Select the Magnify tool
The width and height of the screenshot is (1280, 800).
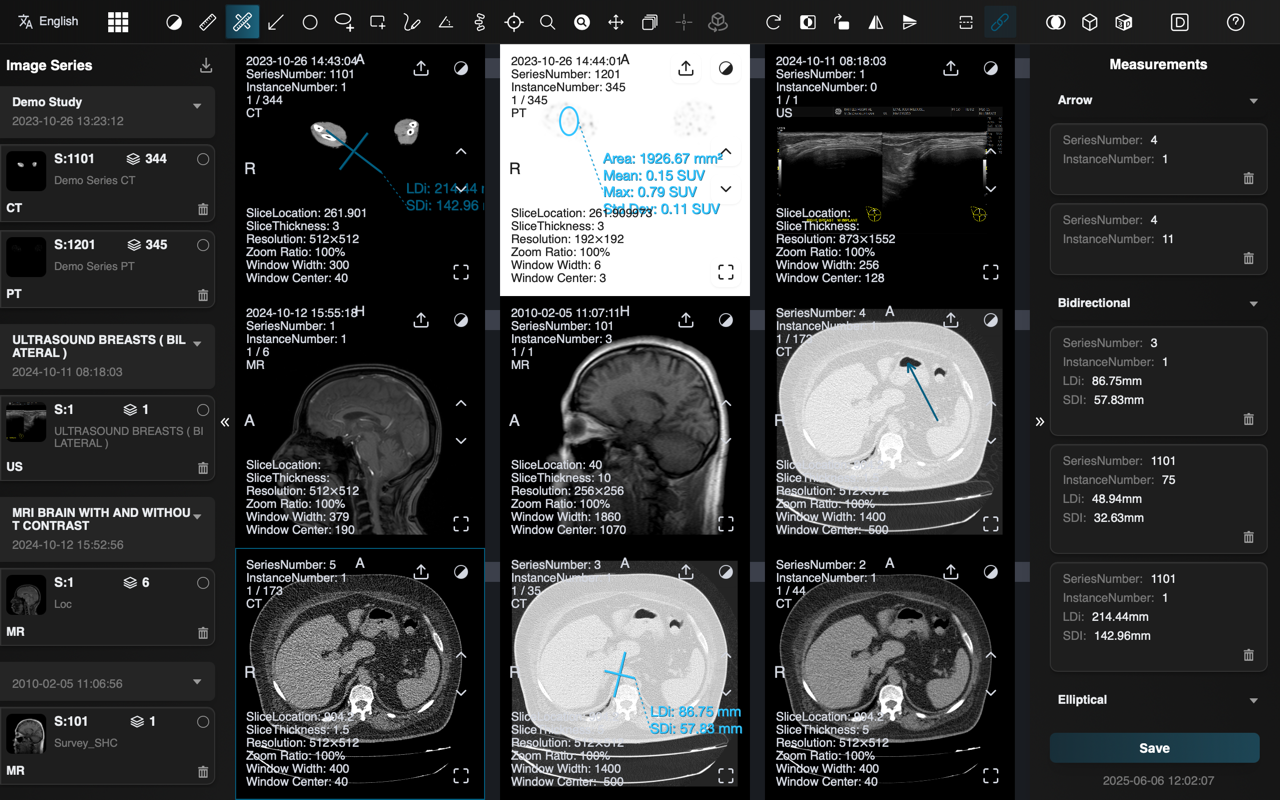pyautogui.click(x=581, y=21)
